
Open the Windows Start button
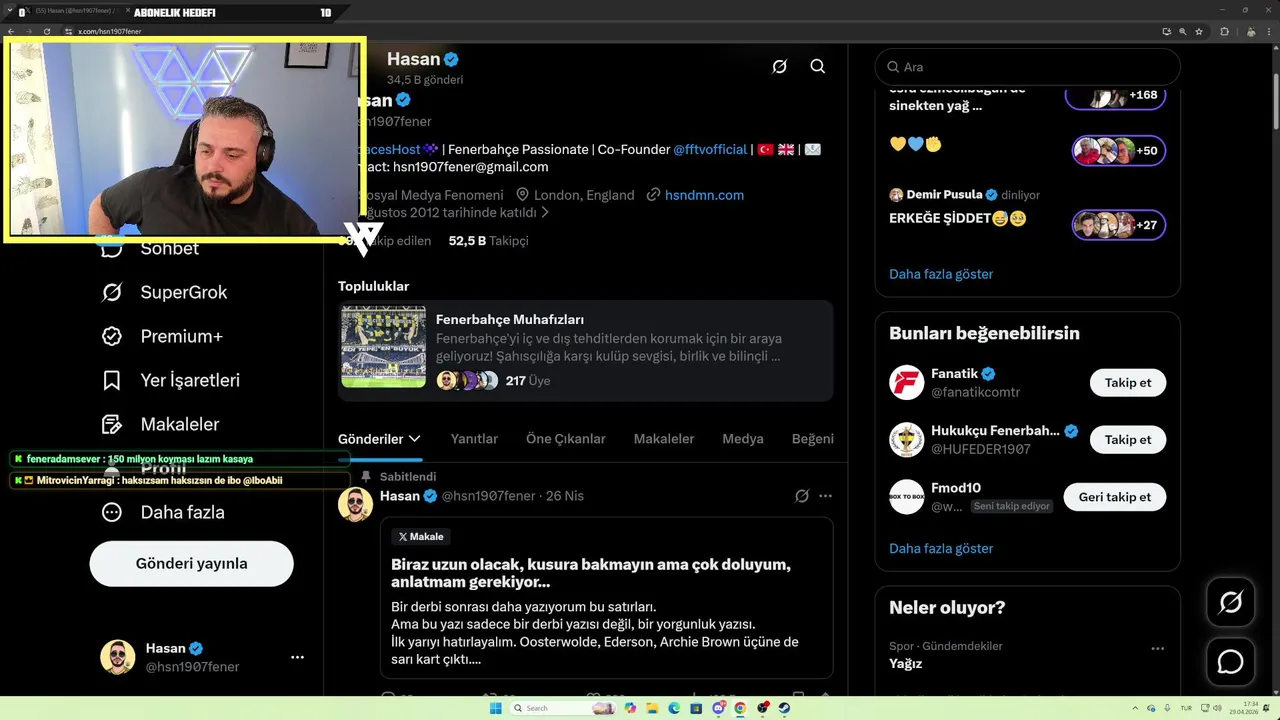tap(495, 708)
